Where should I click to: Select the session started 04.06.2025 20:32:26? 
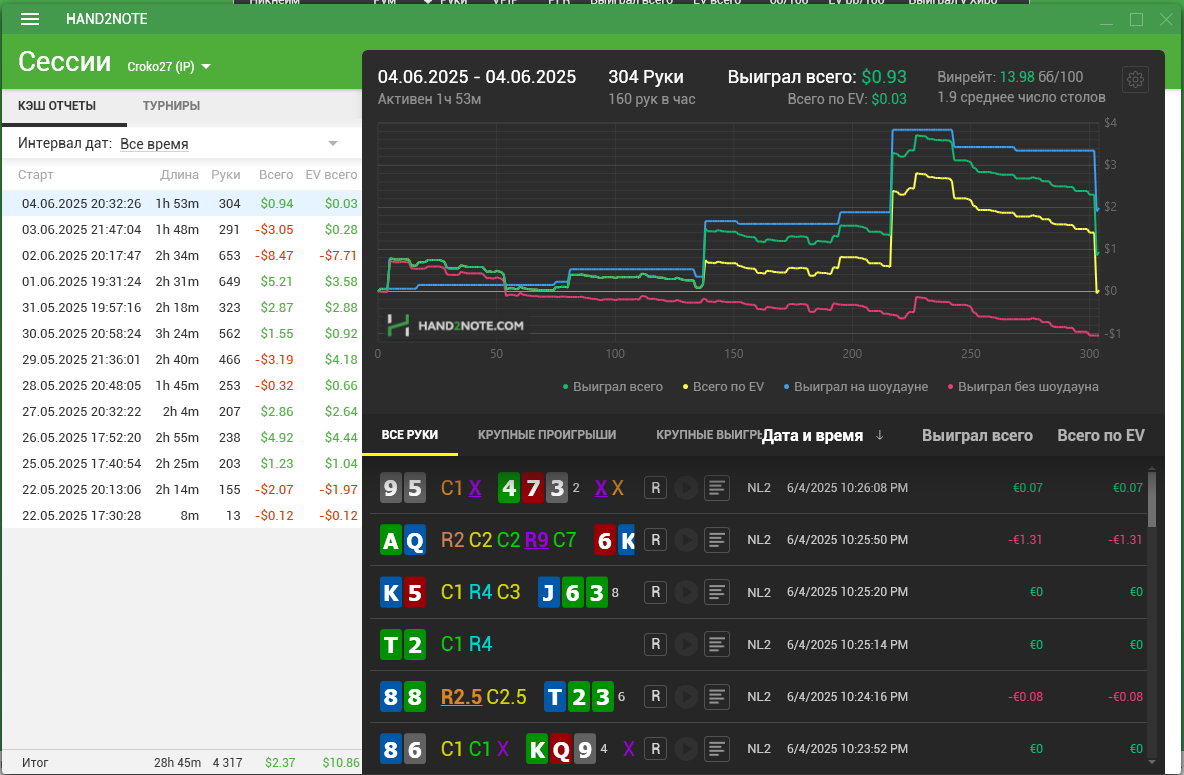181,203
